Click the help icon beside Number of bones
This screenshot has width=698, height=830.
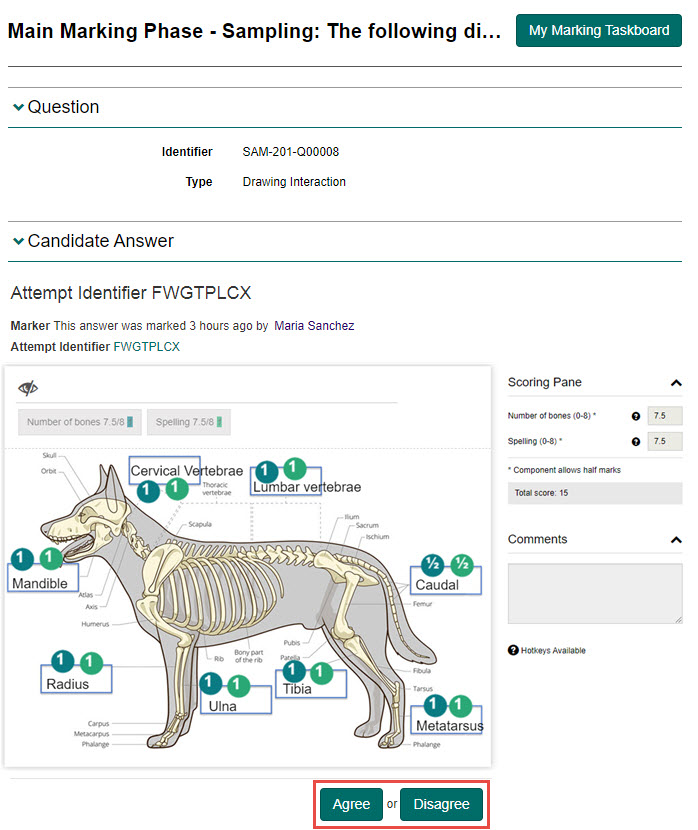(x=635, y=417)
